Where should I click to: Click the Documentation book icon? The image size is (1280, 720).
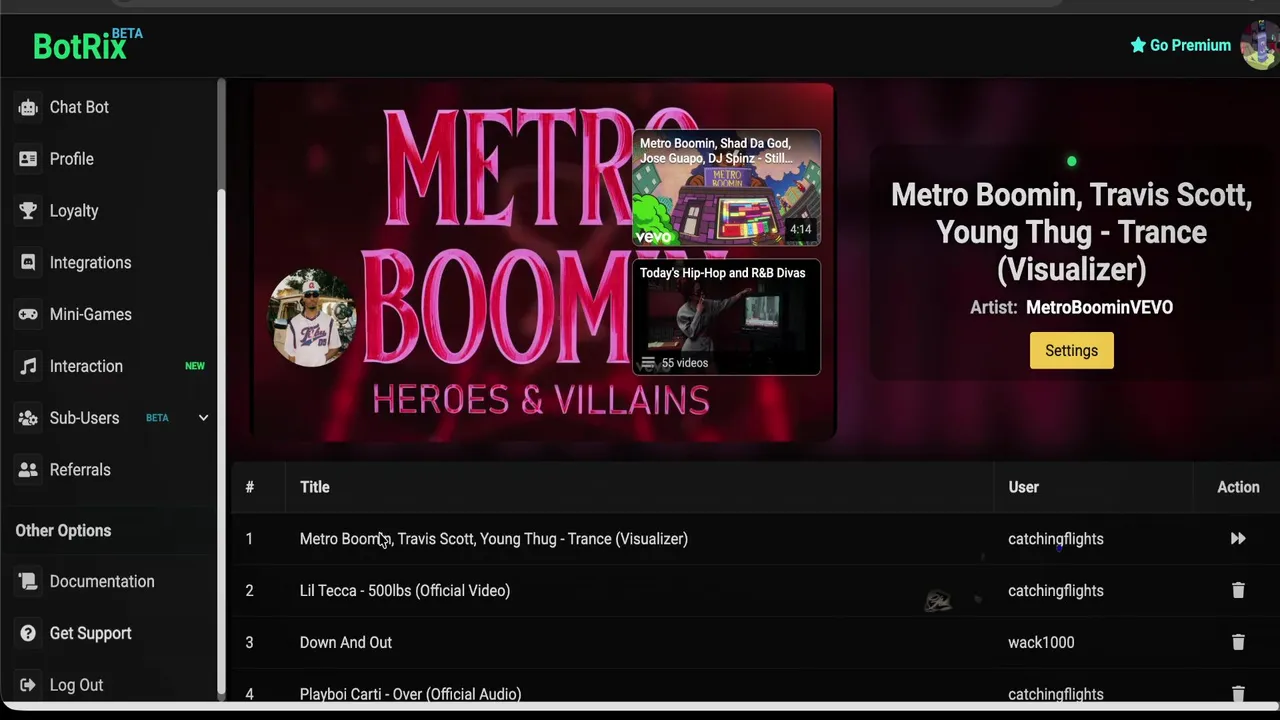[x=28, y=581]
